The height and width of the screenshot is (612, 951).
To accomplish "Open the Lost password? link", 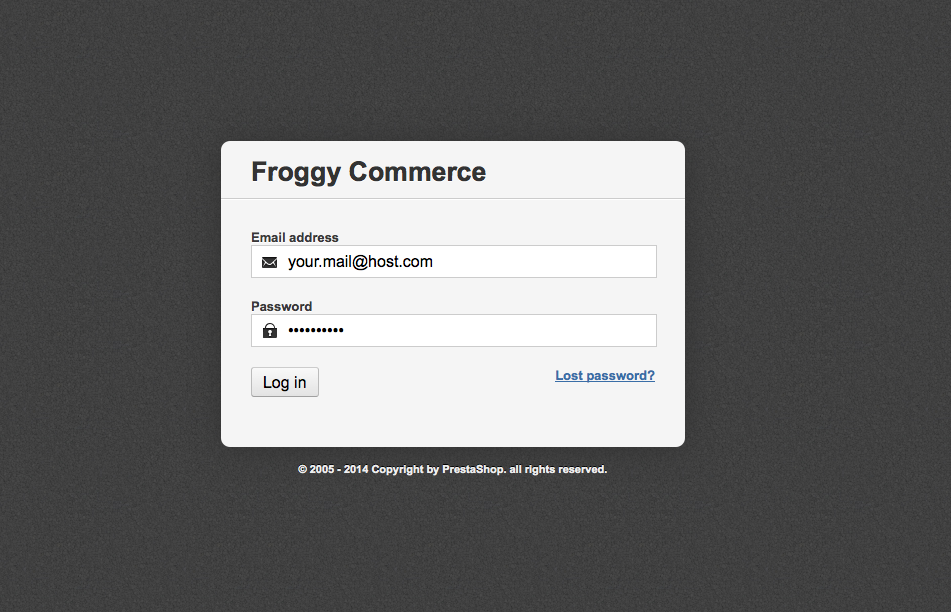I will tap(605, 375).
